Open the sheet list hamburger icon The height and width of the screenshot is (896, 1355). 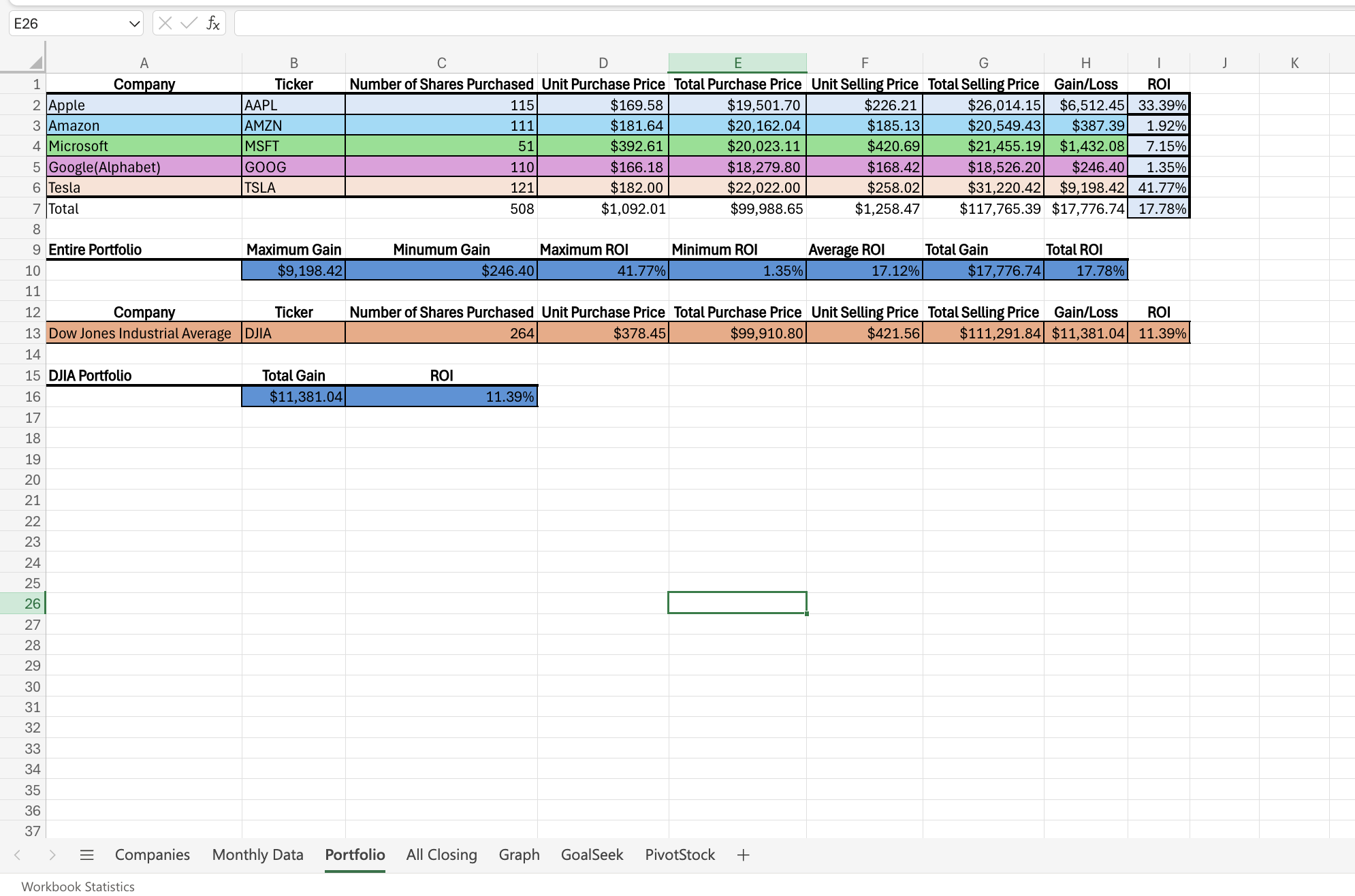[86, 854]
